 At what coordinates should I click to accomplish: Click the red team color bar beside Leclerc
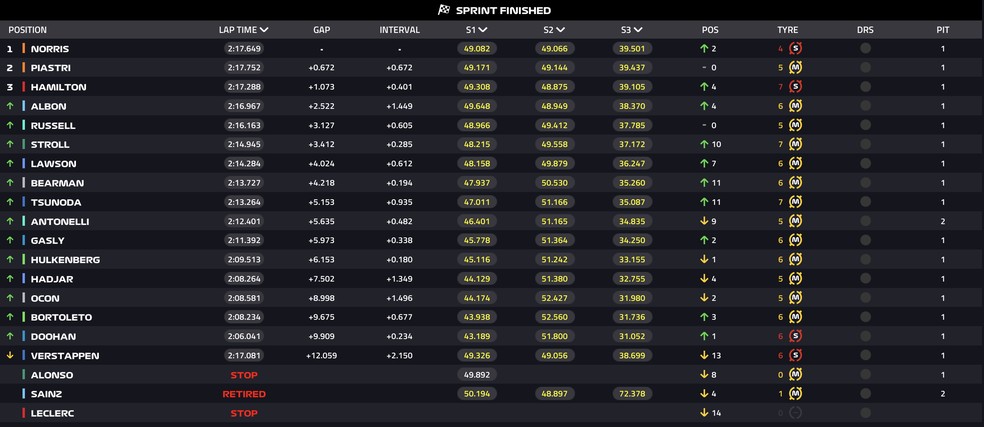click(x=23, y=413)
